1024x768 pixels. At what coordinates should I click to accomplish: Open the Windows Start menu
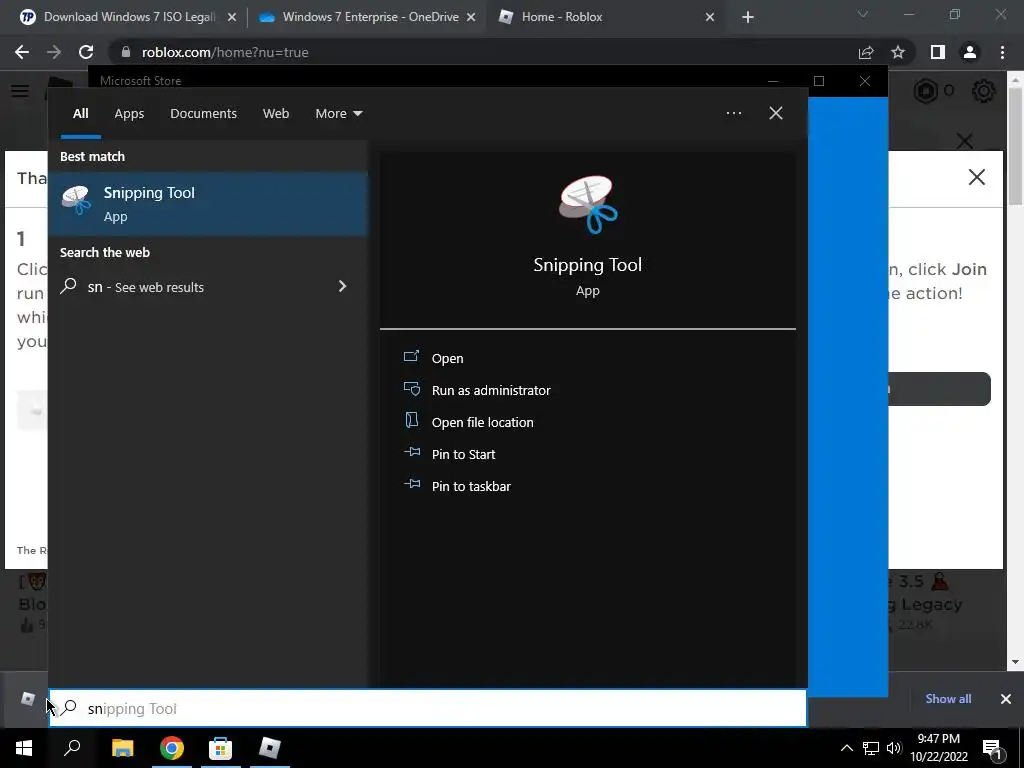coord(24,748)
